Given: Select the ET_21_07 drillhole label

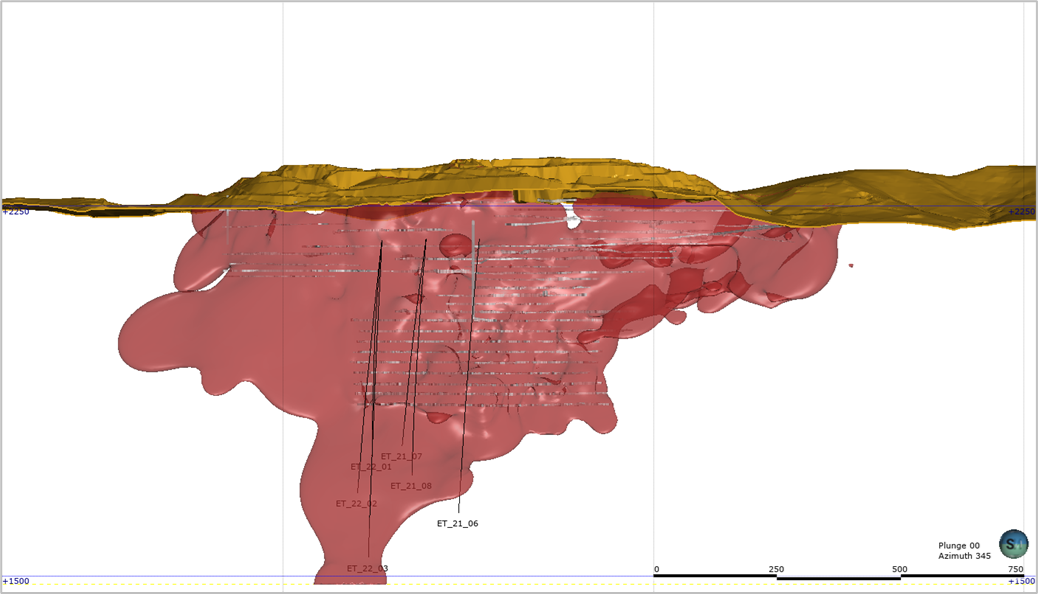Looking at the screenshot, I should [x=401, y=457].
